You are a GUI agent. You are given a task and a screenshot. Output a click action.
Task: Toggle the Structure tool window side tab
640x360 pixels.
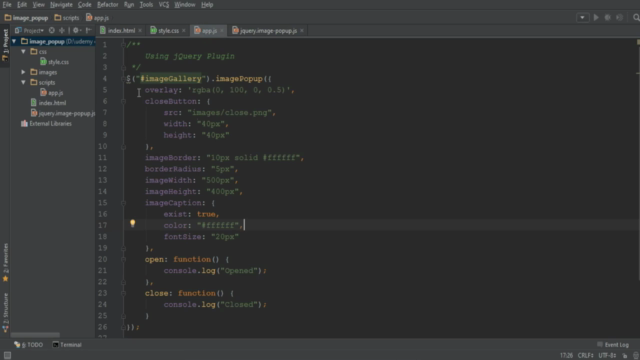click(5, 312)
